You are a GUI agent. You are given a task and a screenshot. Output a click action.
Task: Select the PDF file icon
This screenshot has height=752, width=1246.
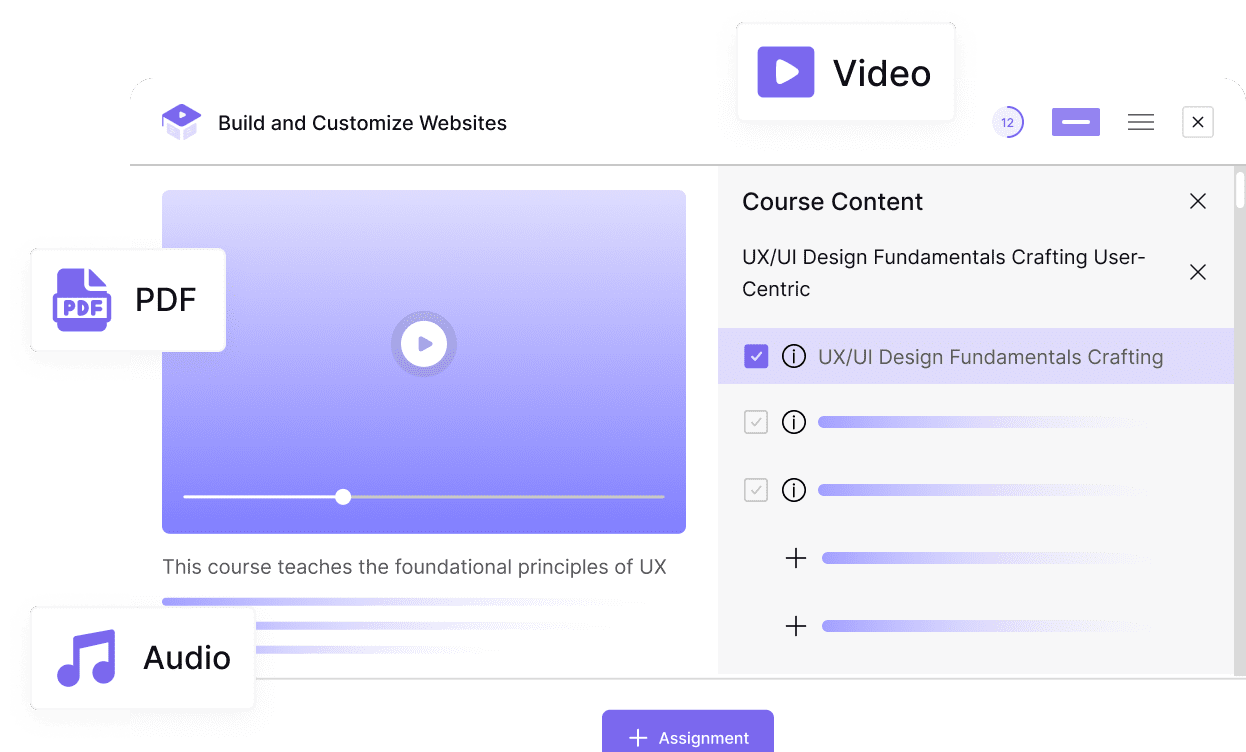(80, 300)
